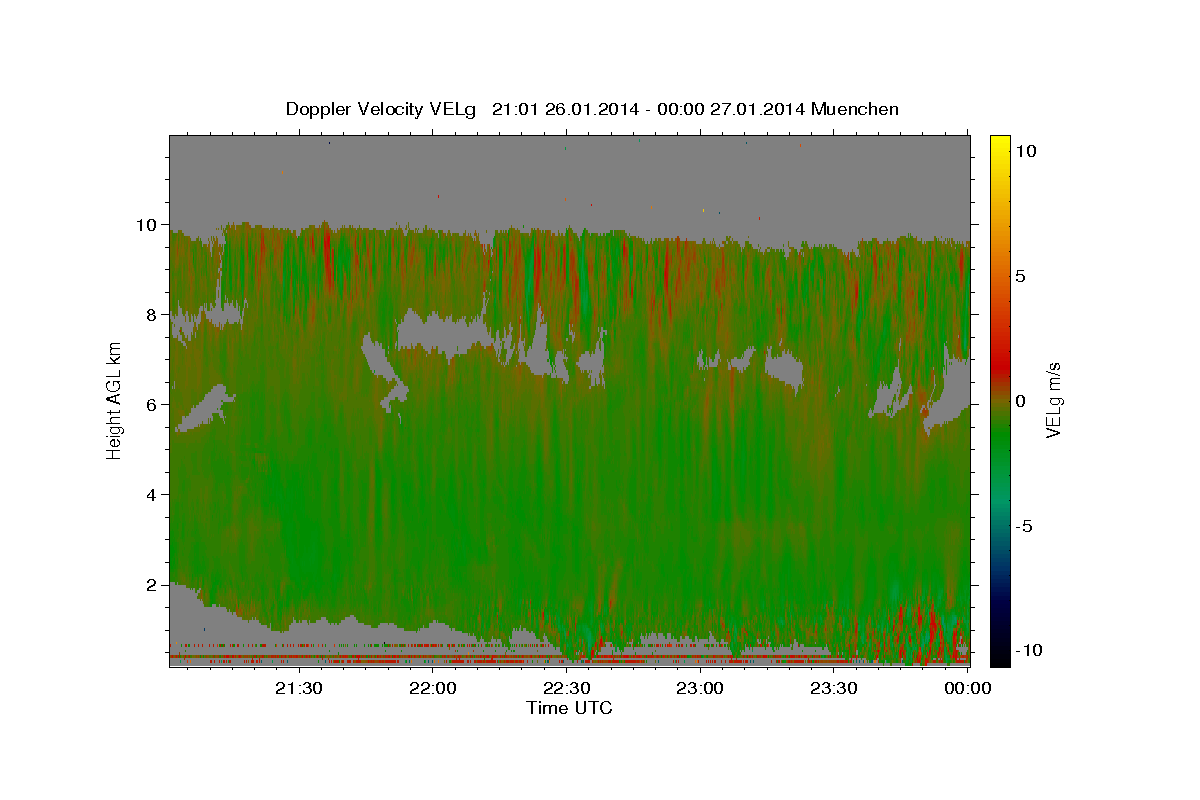Click the colorbar label '-10'
The image size is (1200, 800).
click(1028, 650)
